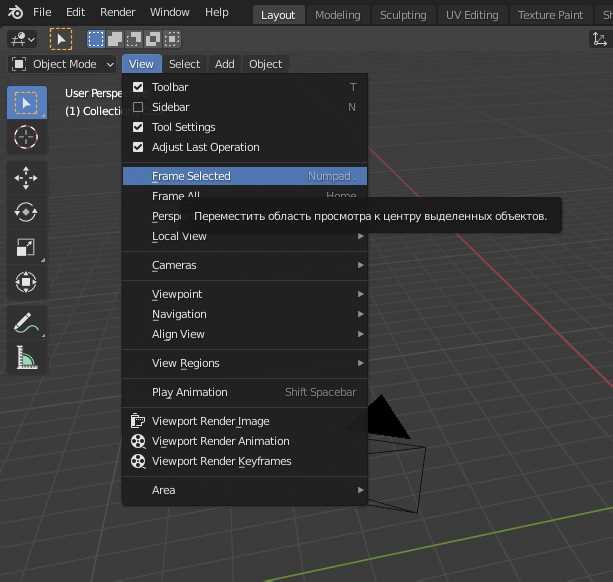Activate the Annotate pencil tool
The height and width of the screenshot is (582, 613).
tap(26, 323)
